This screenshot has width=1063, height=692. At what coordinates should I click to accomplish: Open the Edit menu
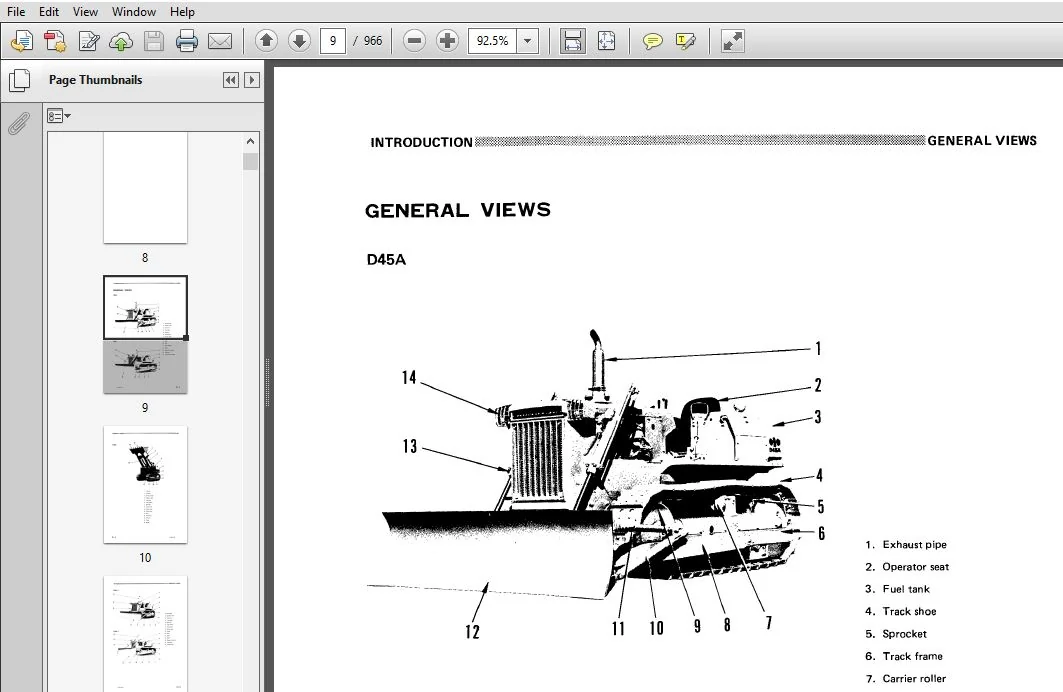tap(48, 12)
